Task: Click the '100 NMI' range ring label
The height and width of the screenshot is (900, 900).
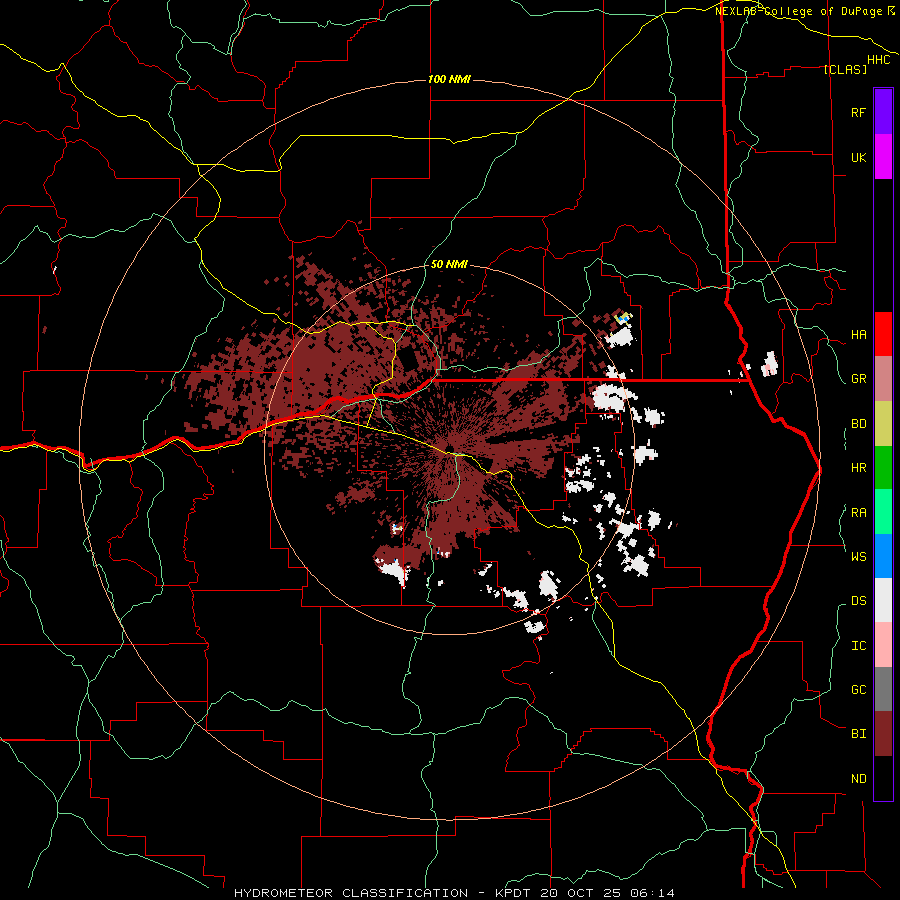Action: click(449, 79)
